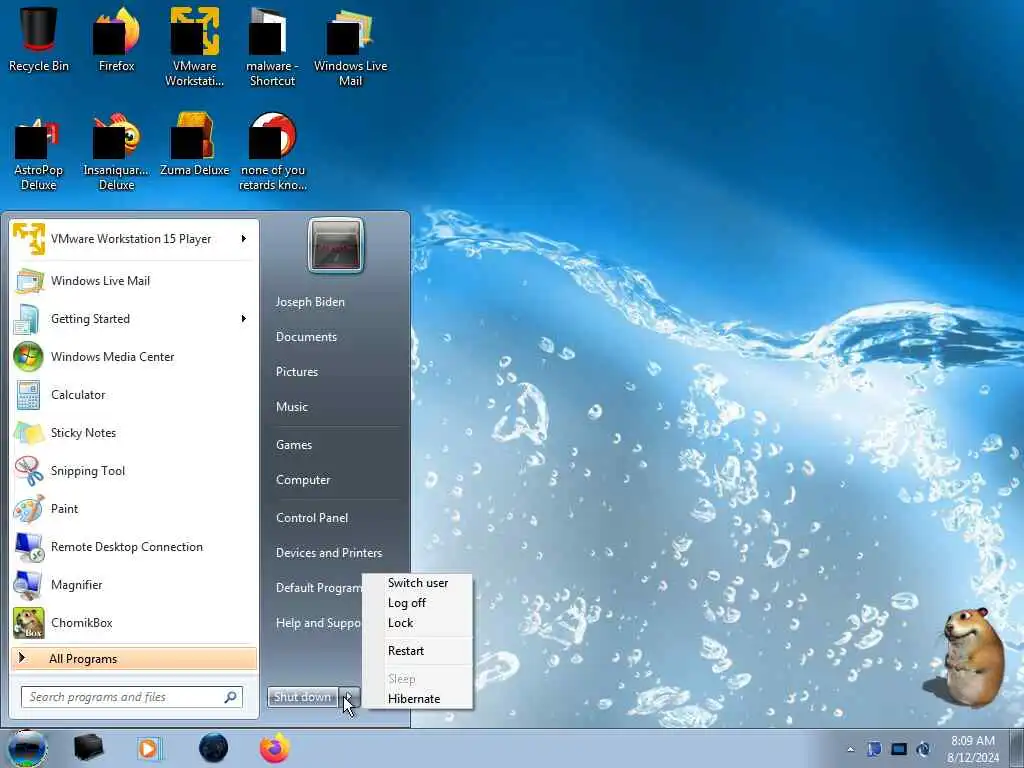Screen dimensions: 1024x768
Task: Open Devices and Printers
Action: 328,552
